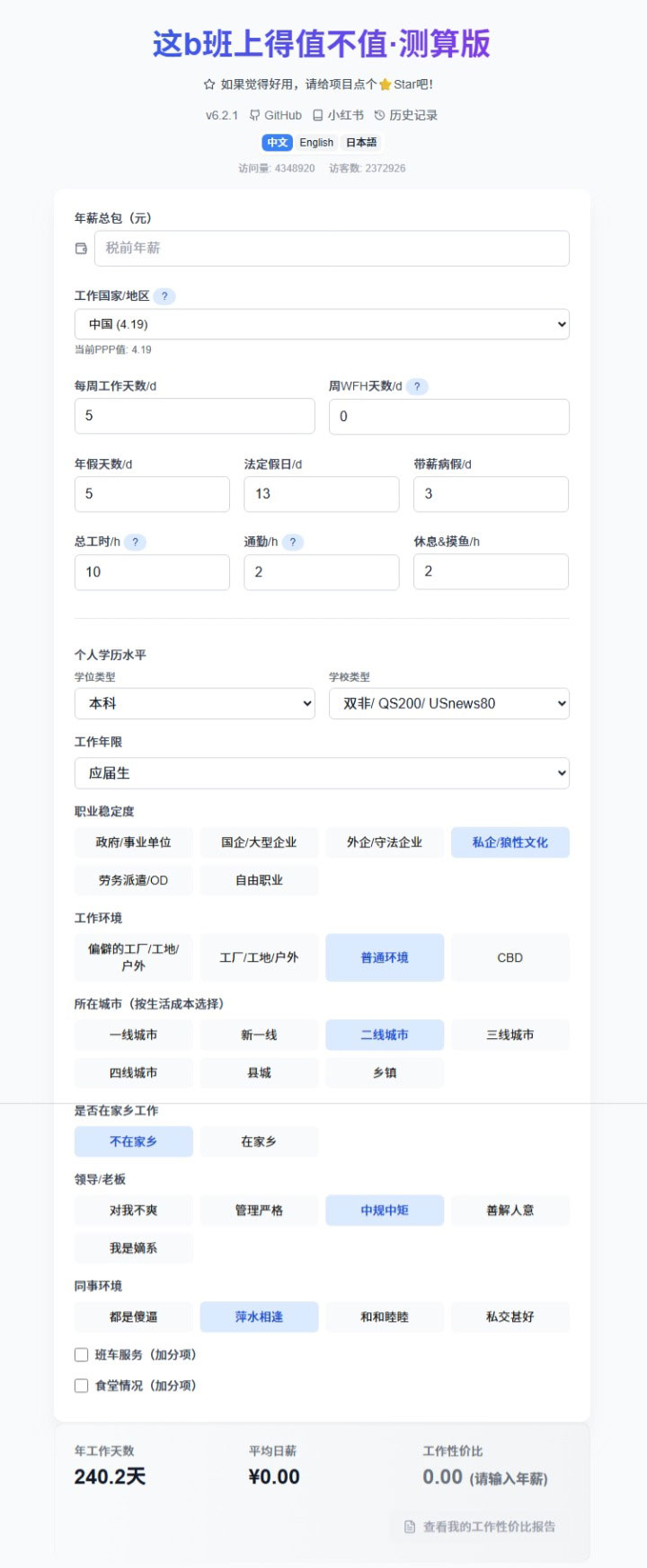Switch language to 中文
The height and width of the screenshot is (1568, 647).
[x=278, y=142]
